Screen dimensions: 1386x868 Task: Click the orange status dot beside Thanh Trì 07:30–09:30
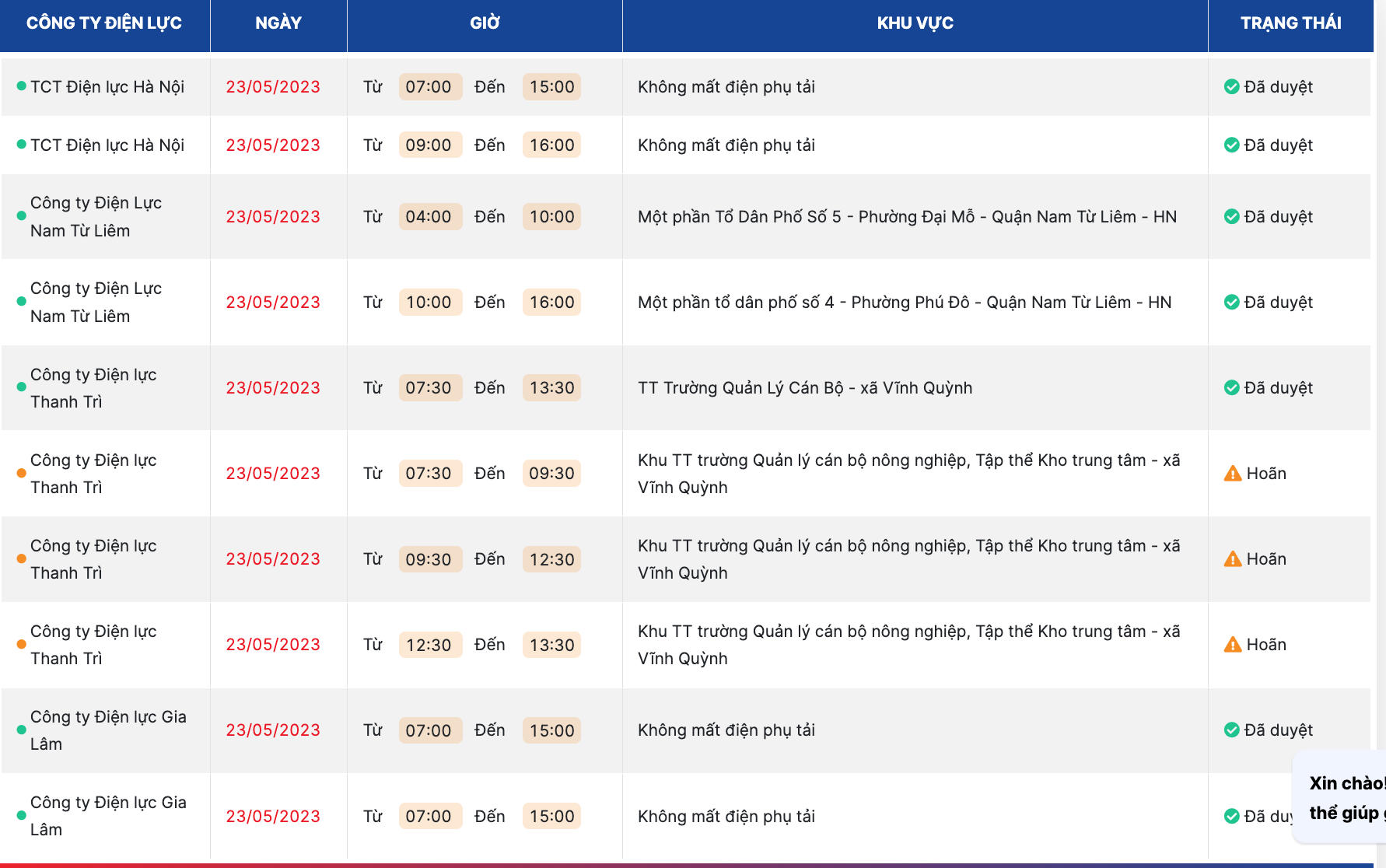pyautogui.click(x=21, y=473)
